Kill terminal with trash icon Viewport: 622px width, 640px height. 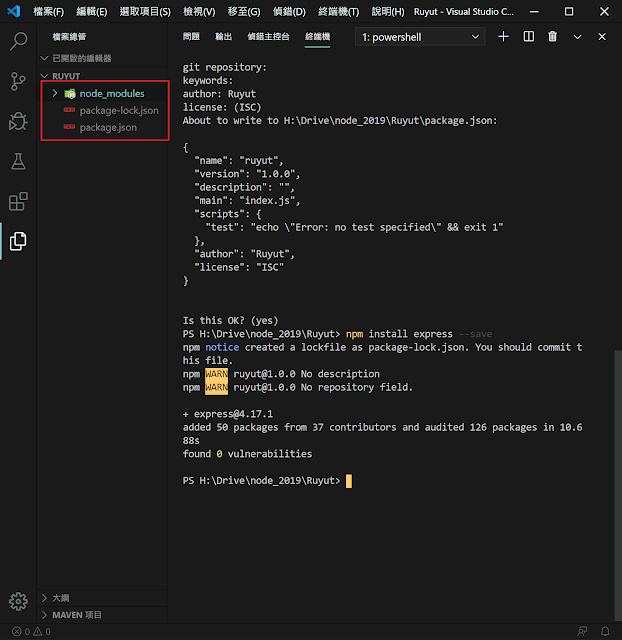click(552, 37)
